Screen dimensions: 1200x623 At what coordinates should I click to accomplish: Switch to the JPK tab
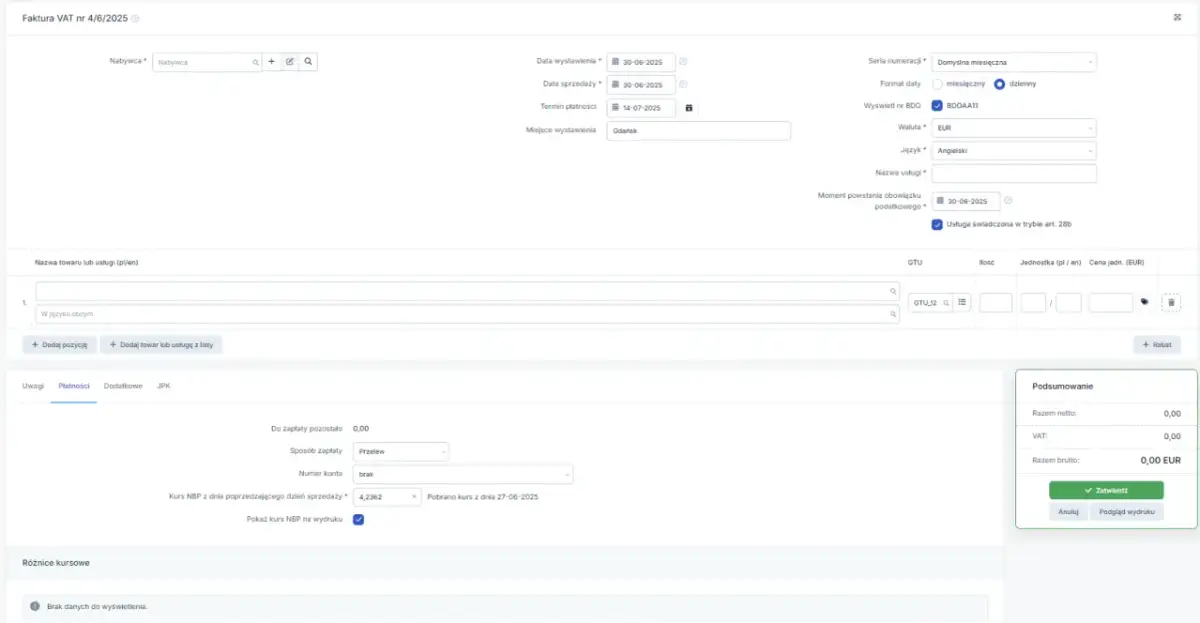[x=164, y=384]
